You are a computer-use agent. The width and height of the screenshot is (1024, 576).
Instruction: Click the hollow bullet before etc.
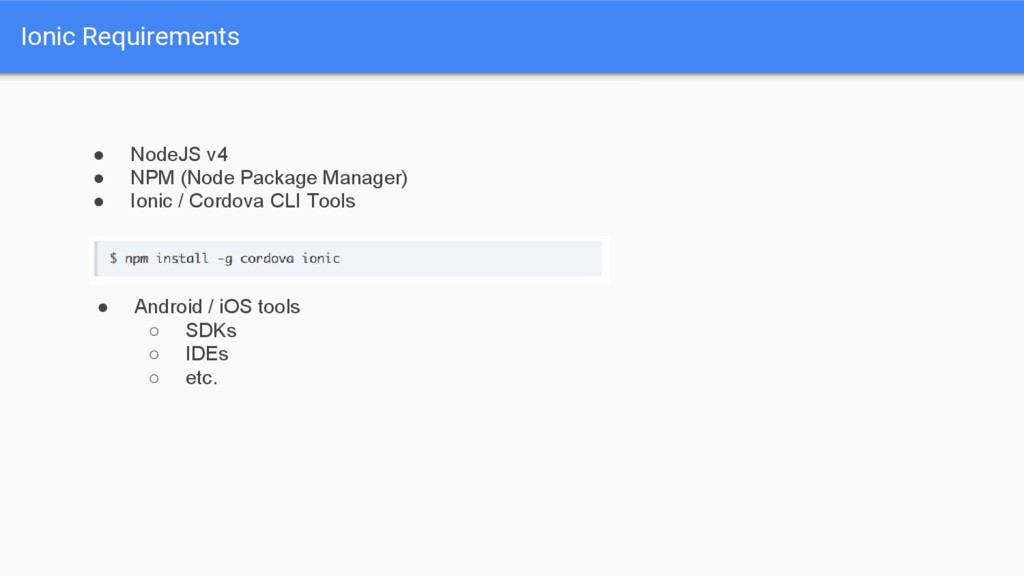(154, 379)
